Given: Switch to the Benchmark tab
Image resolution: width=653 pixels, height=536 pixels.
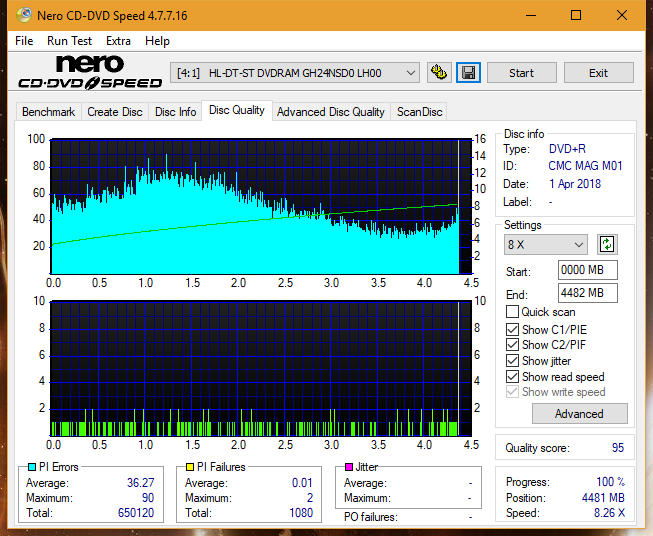Looking at the screenshot, I should tap(49, 112).
